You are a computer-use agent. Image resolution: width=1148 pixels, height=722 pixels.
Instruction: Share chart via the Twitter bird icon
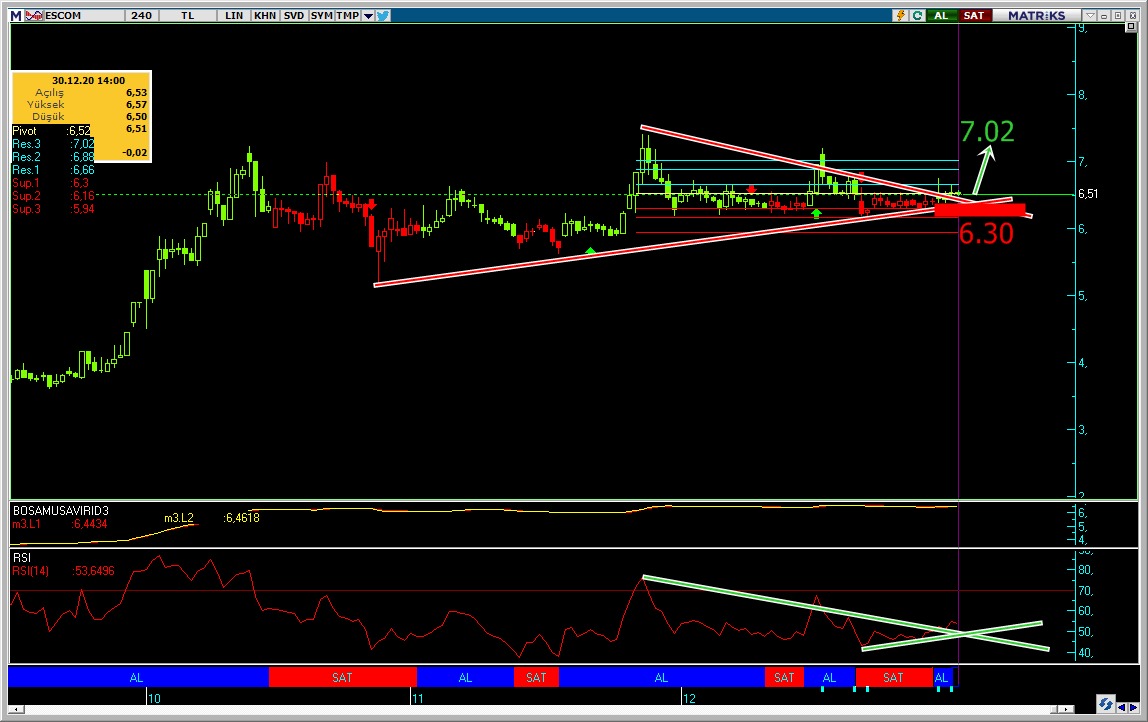[382, 16]
